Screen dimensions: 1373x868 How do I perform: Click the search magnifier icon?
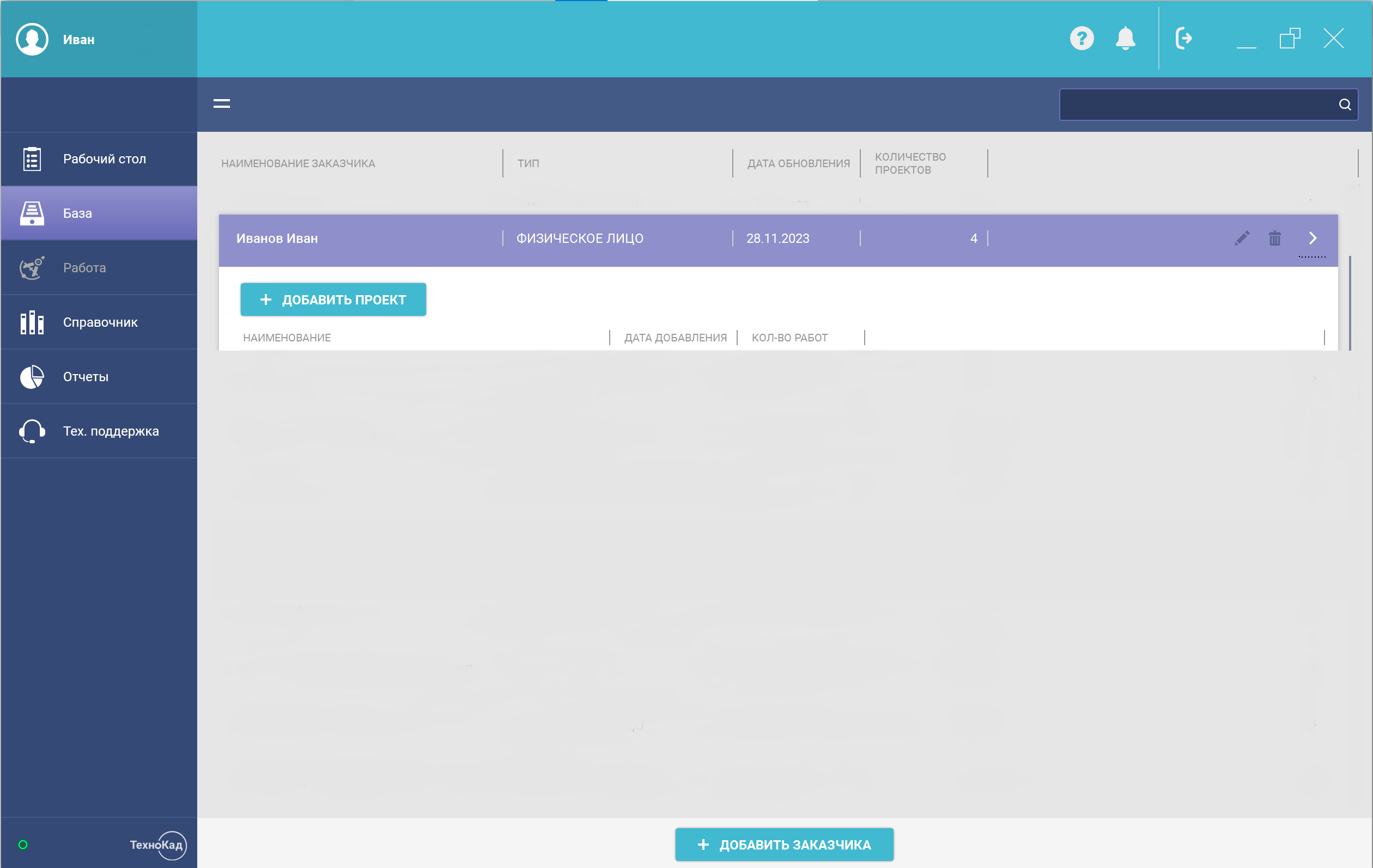1345,105
